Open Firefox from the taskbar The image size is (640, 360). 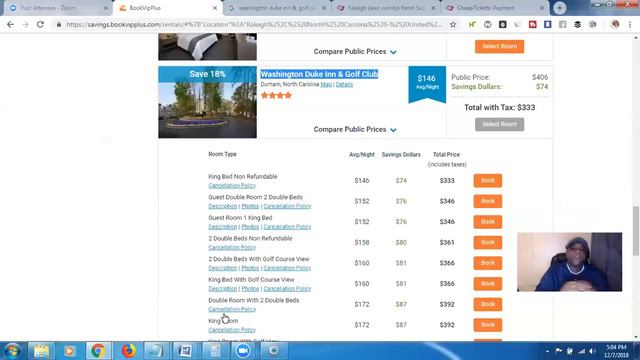[x=128, y=351]
